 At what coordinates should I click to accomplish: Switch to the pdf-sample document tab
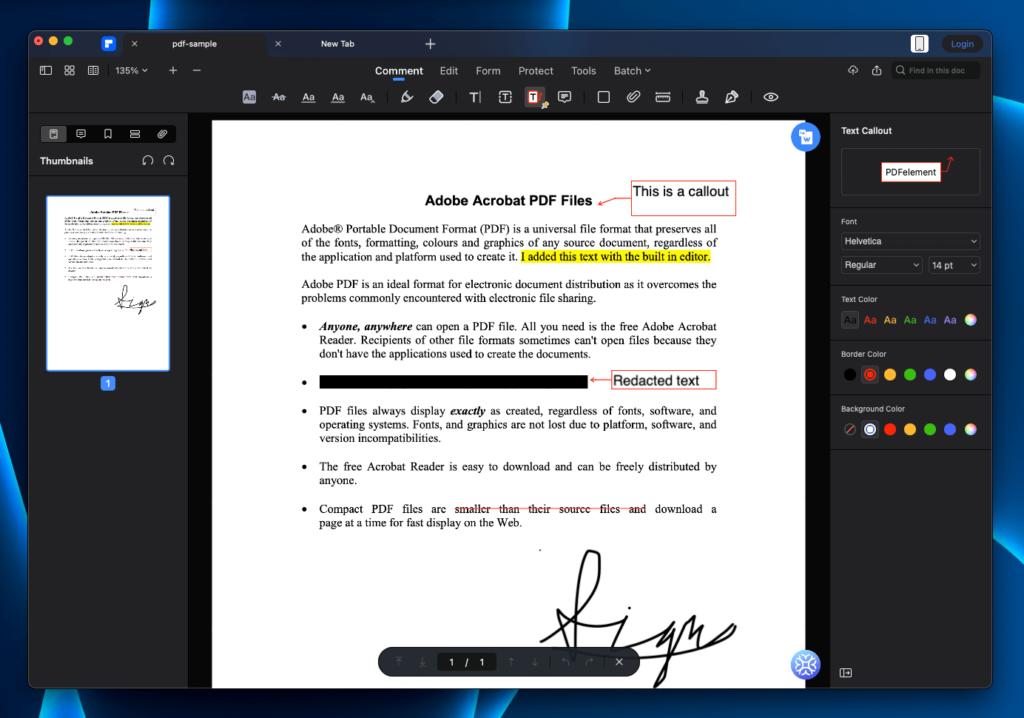pos(195,44)
